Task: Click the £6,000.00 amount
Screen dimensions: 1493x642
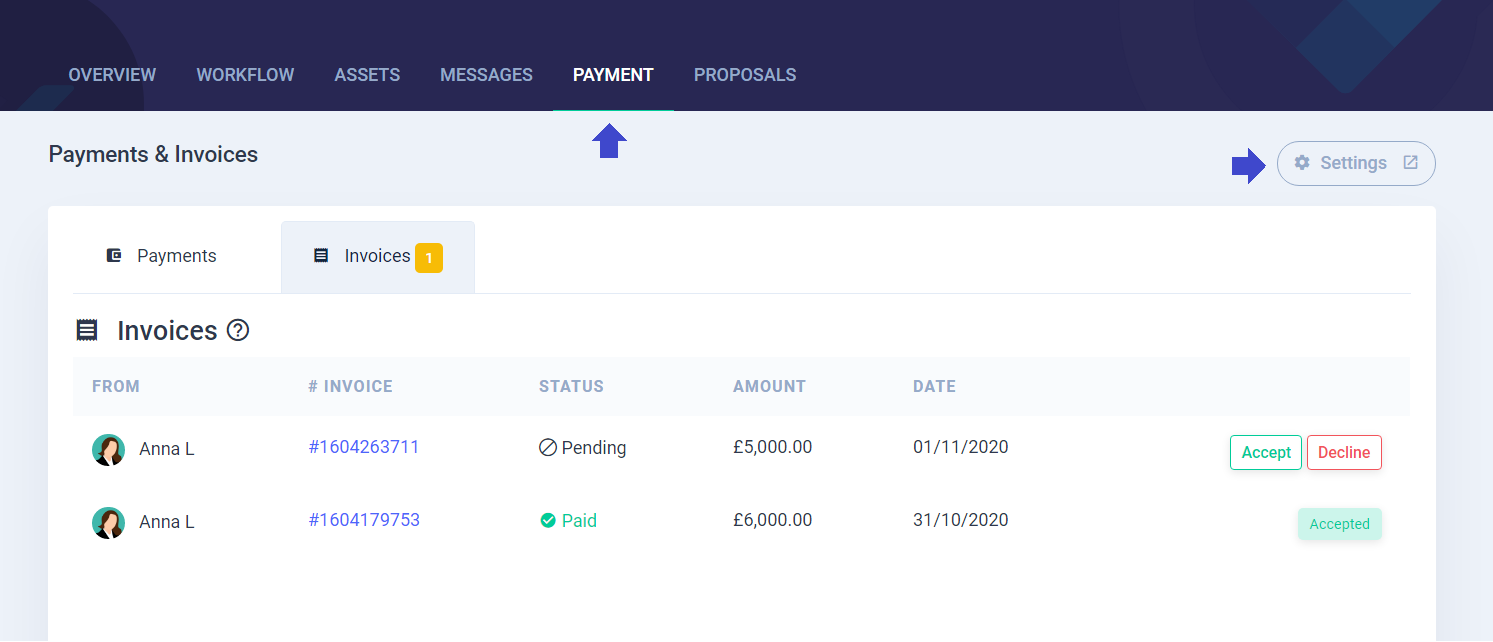Action: [x=772, y=520]
